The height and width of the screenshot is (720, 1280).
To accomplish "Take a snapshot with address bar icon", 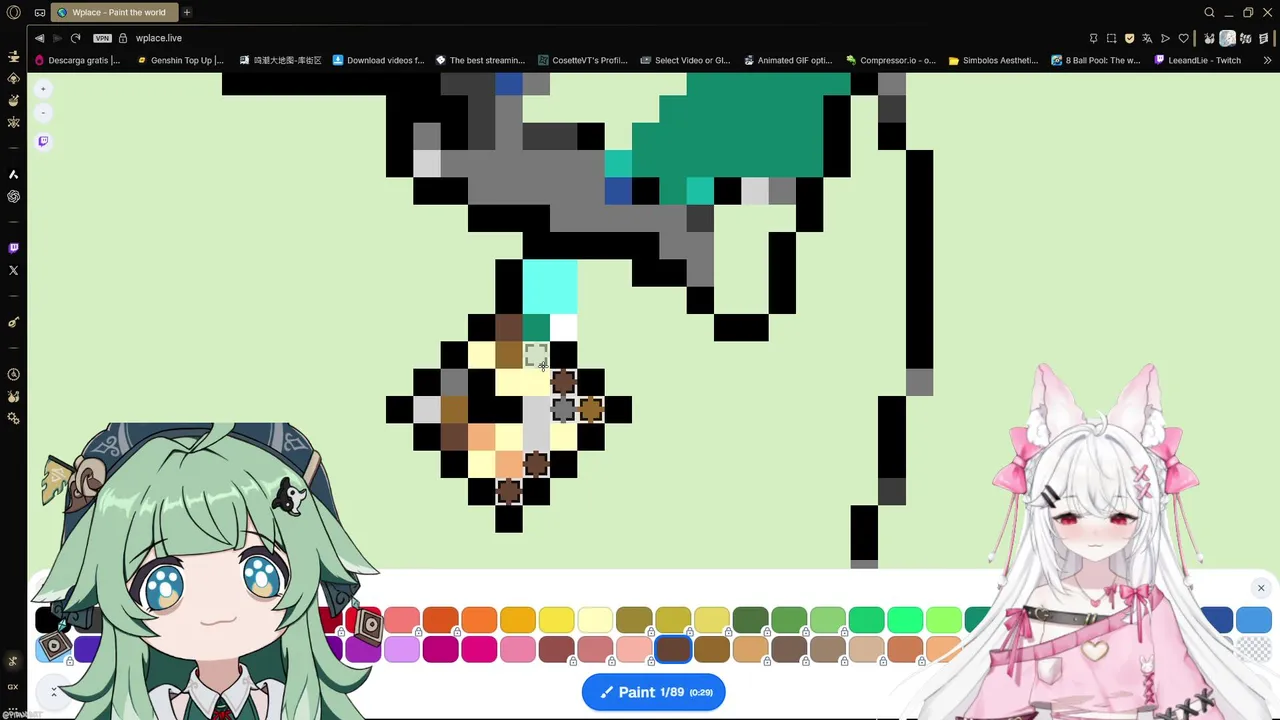I will (x=1111, y=38).
